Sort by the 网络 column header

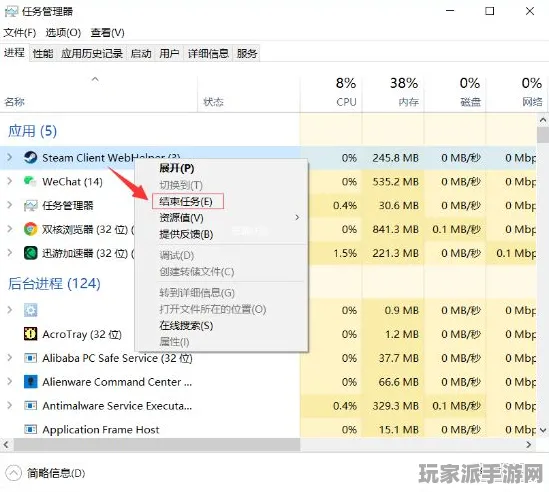[532, 102]
